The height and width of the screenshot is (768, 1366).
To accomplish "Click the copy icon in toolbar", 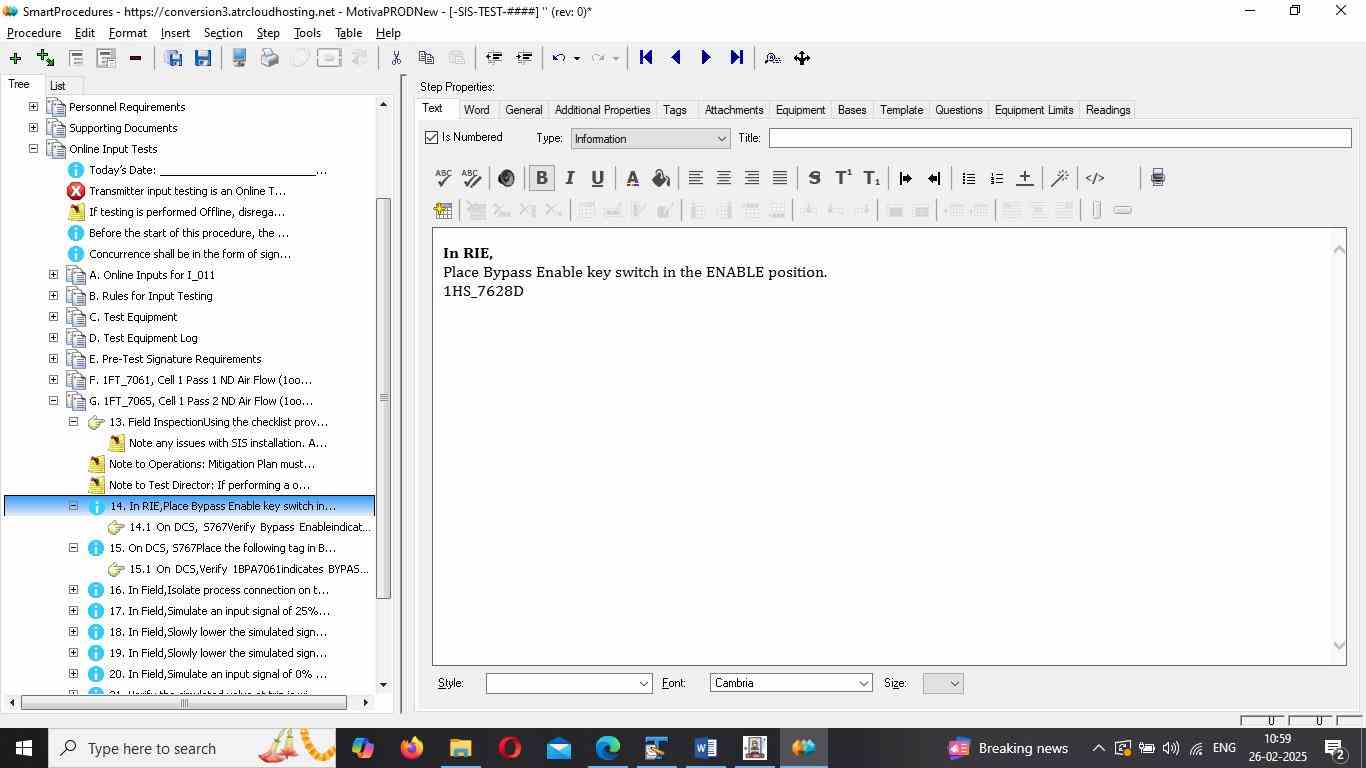I will coord(426,58).
